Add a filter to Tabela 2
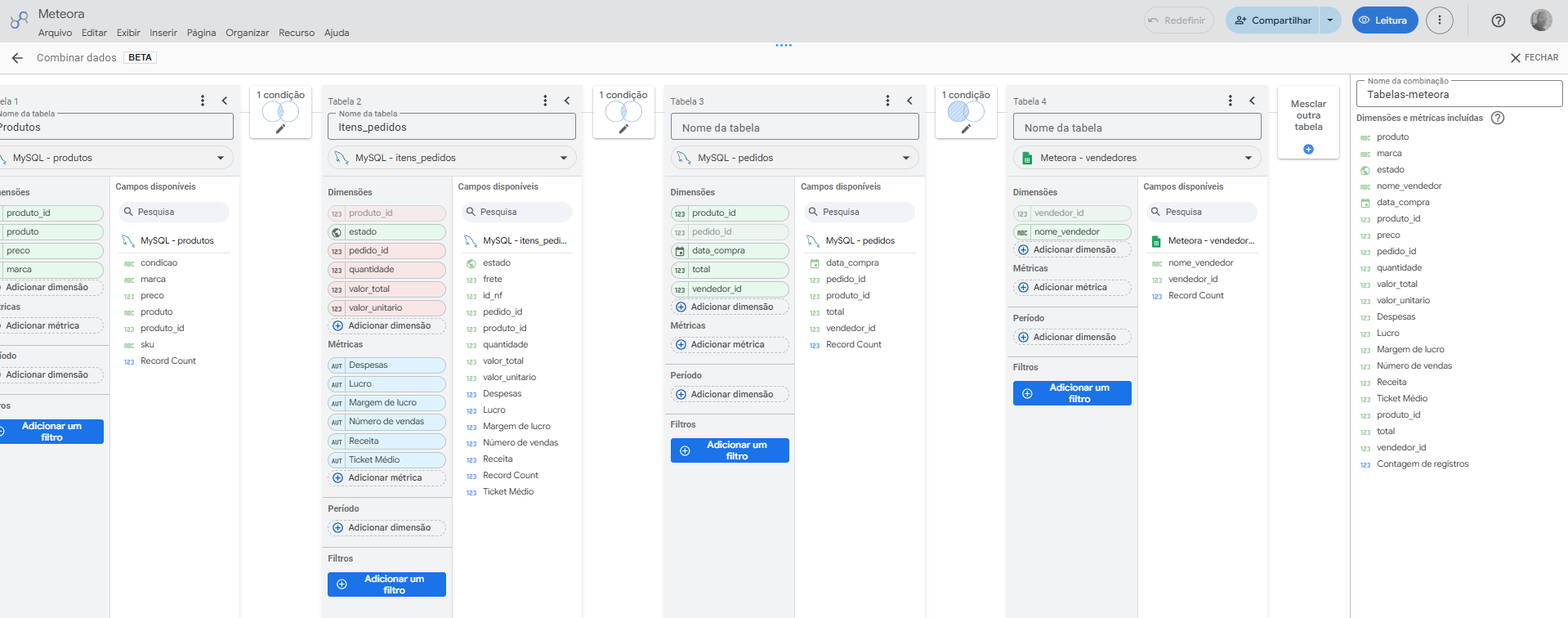1568x618 pixels. pyautogui.click(x=386, y=584)
